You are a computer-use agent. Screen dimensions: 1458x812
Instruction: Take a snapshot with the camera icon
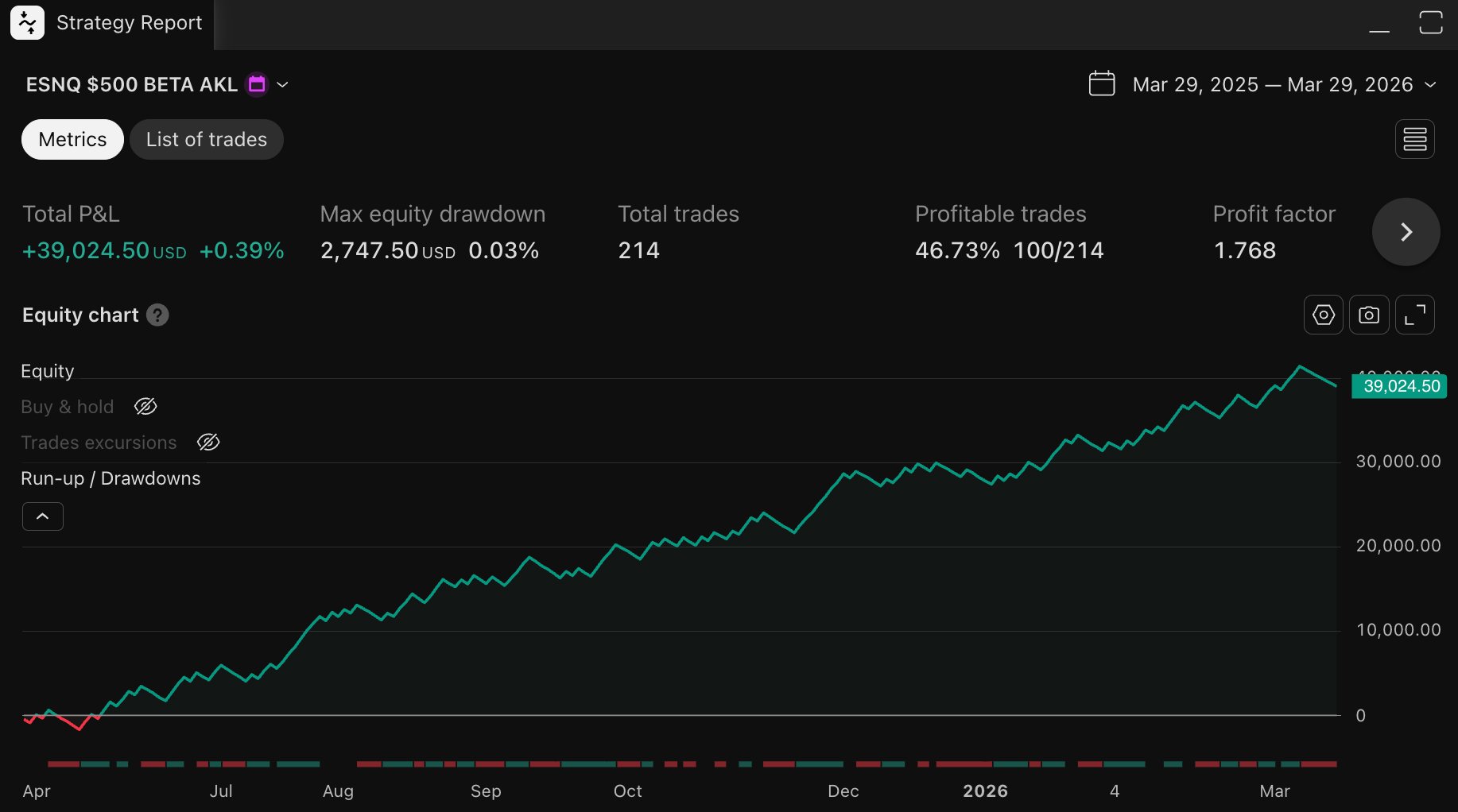1369,315
